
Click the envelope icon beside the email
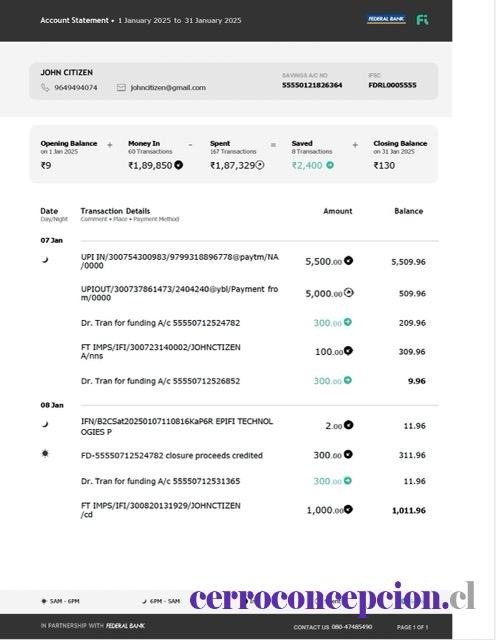click(121, 87)
